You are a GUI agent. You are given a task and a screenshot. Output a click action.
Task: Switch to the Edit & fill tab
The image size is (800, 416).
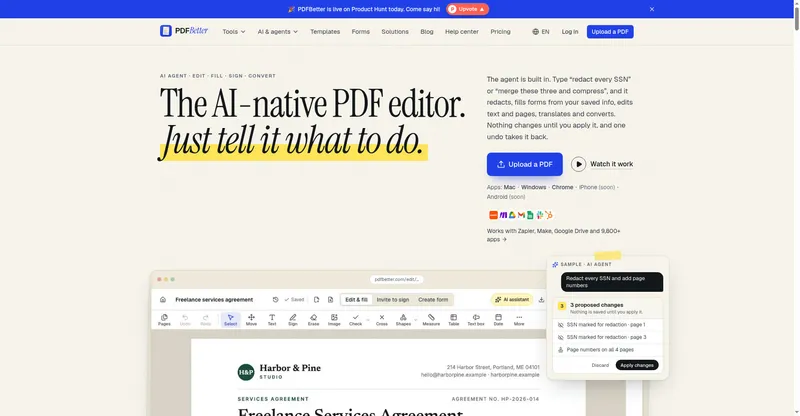point(356,300)
